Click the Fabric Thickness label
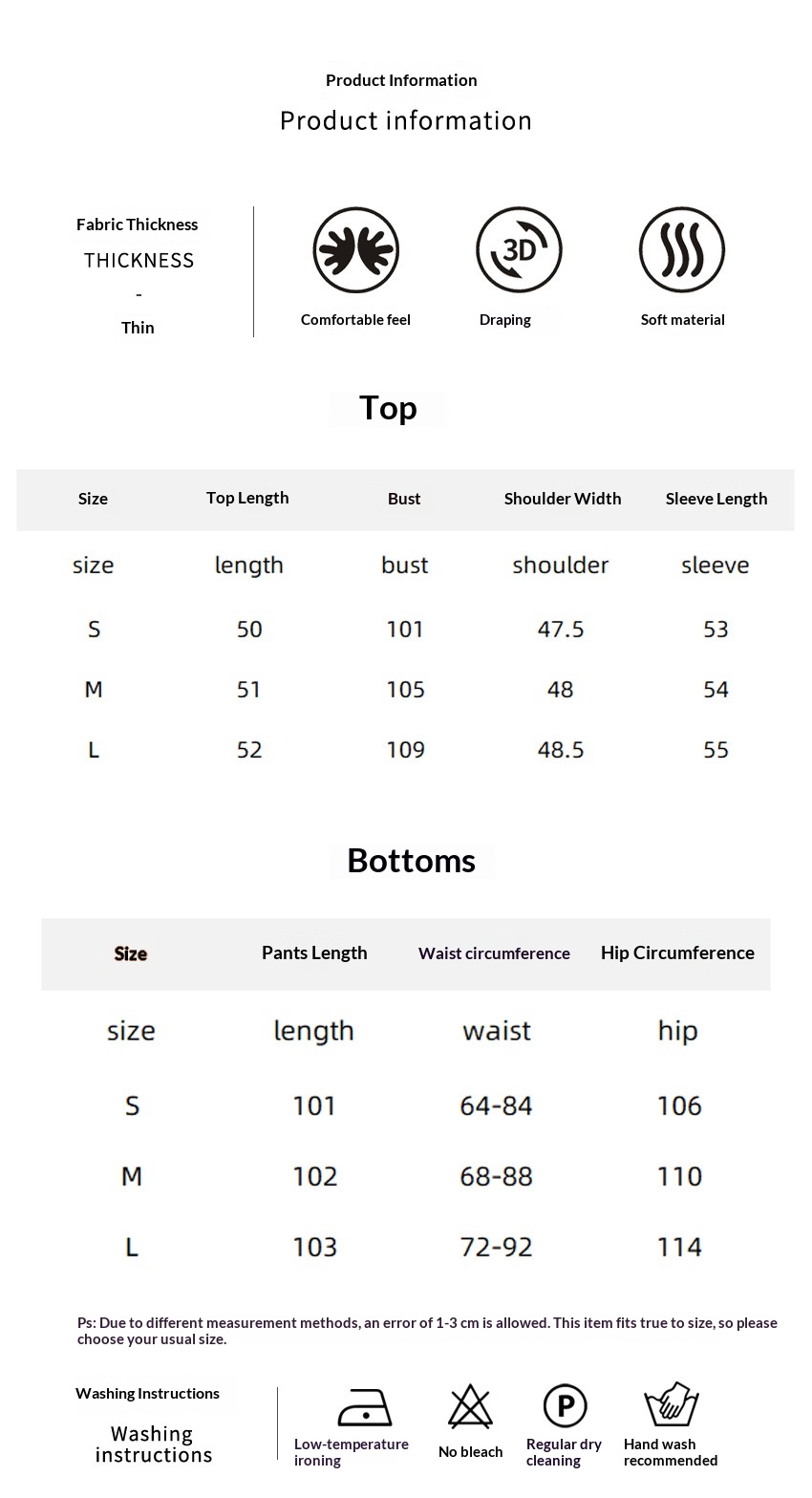Screen dimensions: 812x1498 (x=138, y=225)
